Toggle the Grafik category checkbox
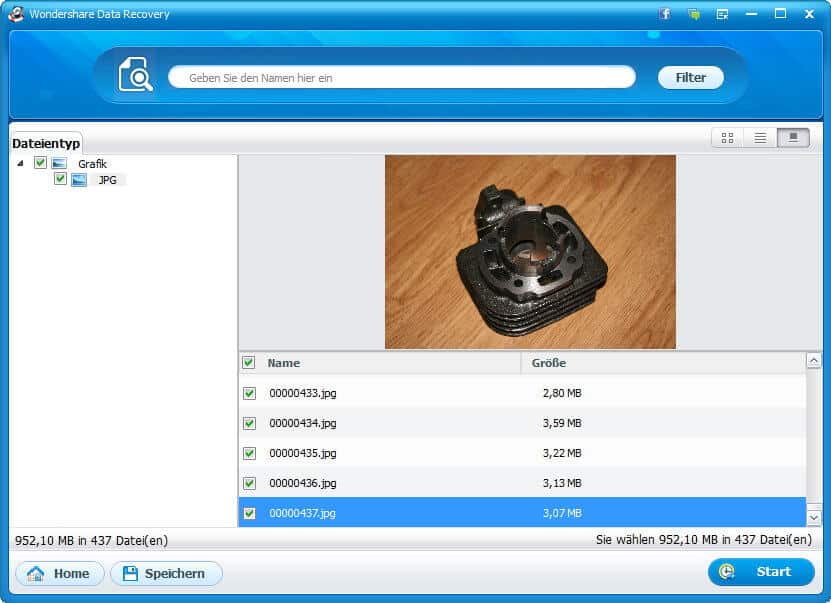Screen dimensions: 831x603 point(40,162)
